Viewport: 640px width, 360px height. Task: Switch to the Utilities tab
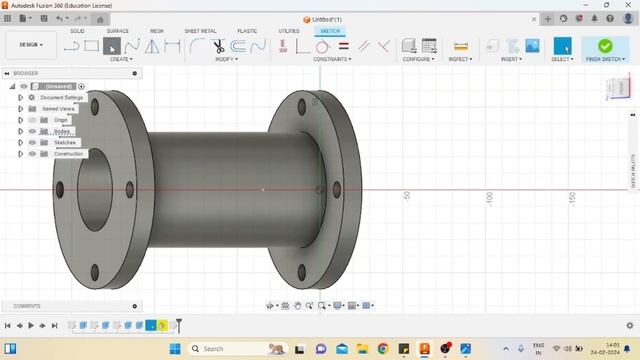(x=289, y=31)
